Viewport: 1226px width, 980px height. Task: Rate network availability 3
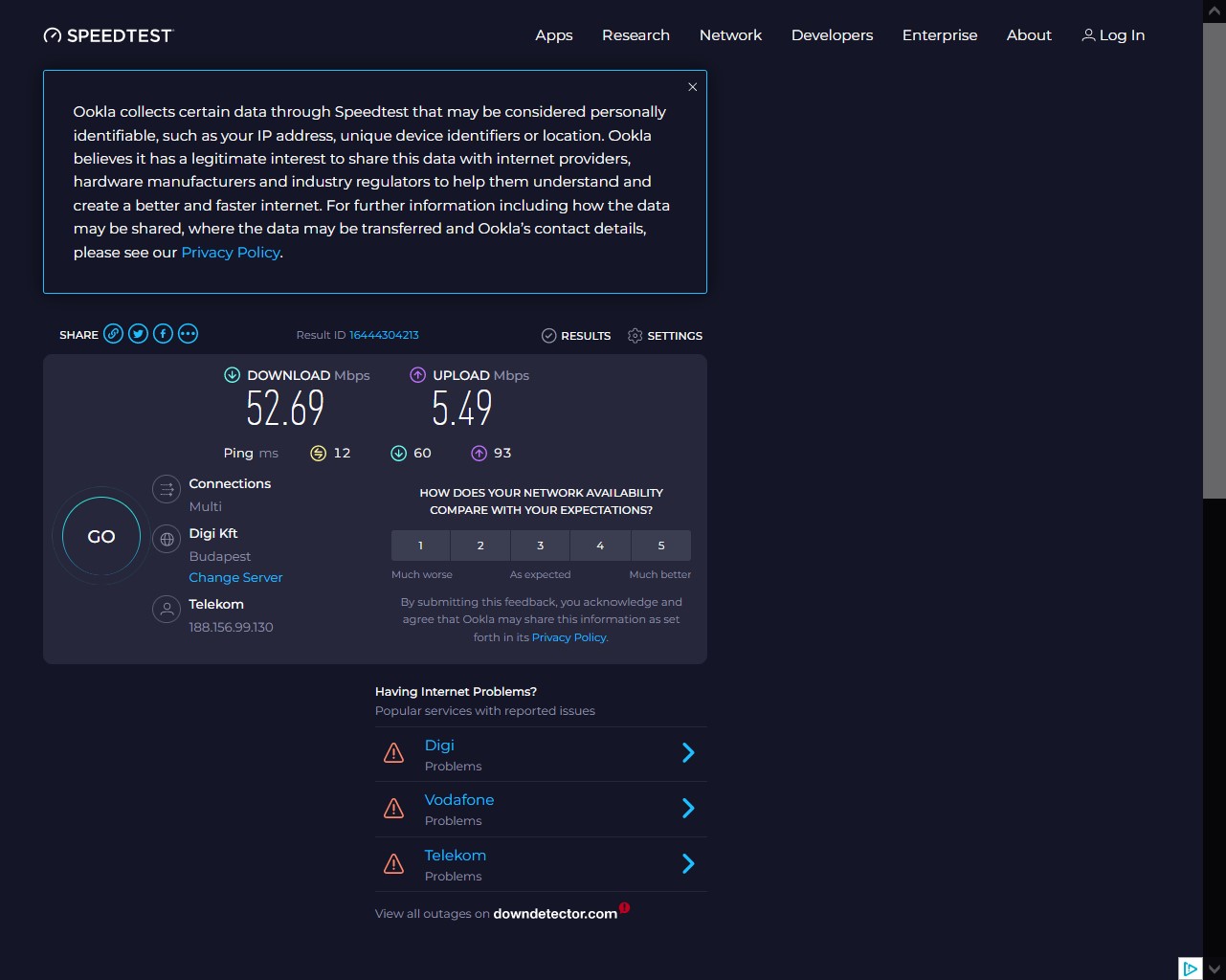[x=540, y=546]
